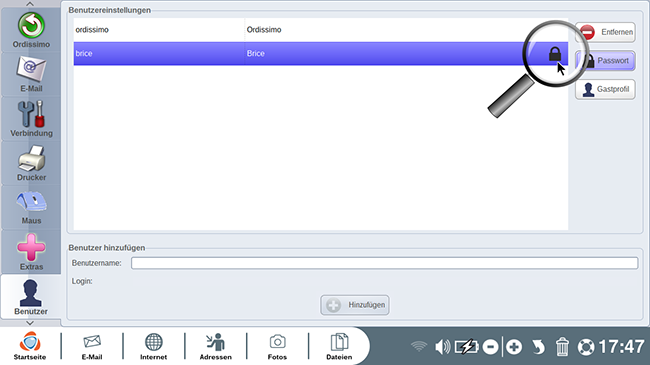Click the Ordissimo full name cell

coord(264,30)
